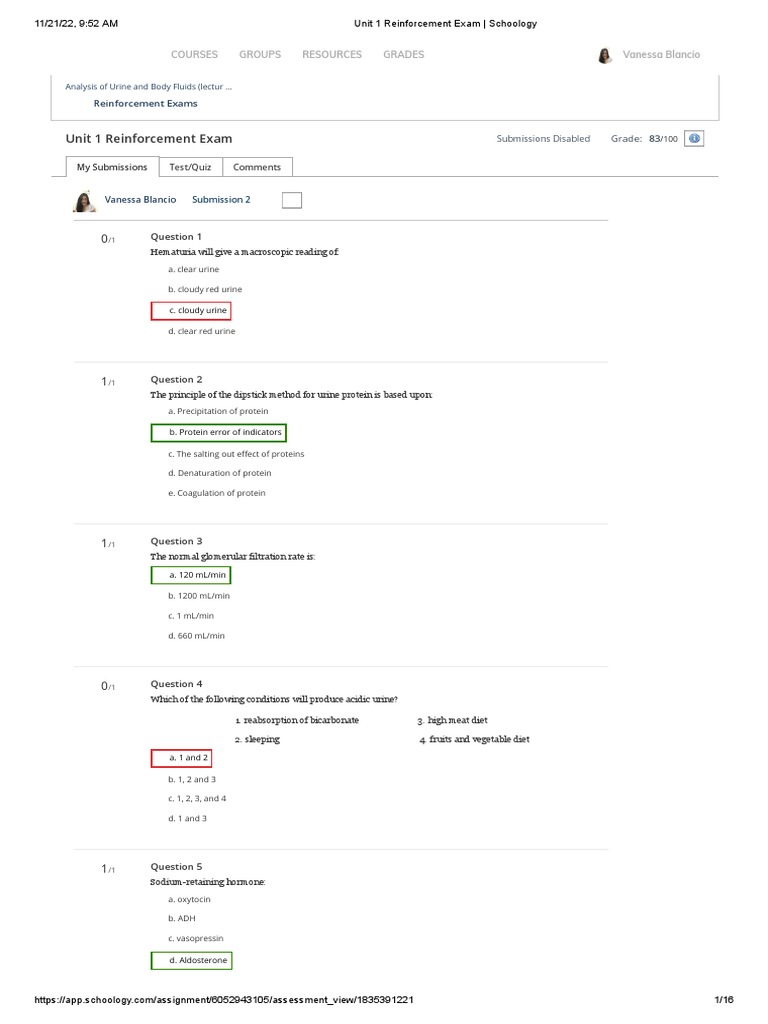Open the Groups menu
768x1024 pixels.
coord(260,55)
